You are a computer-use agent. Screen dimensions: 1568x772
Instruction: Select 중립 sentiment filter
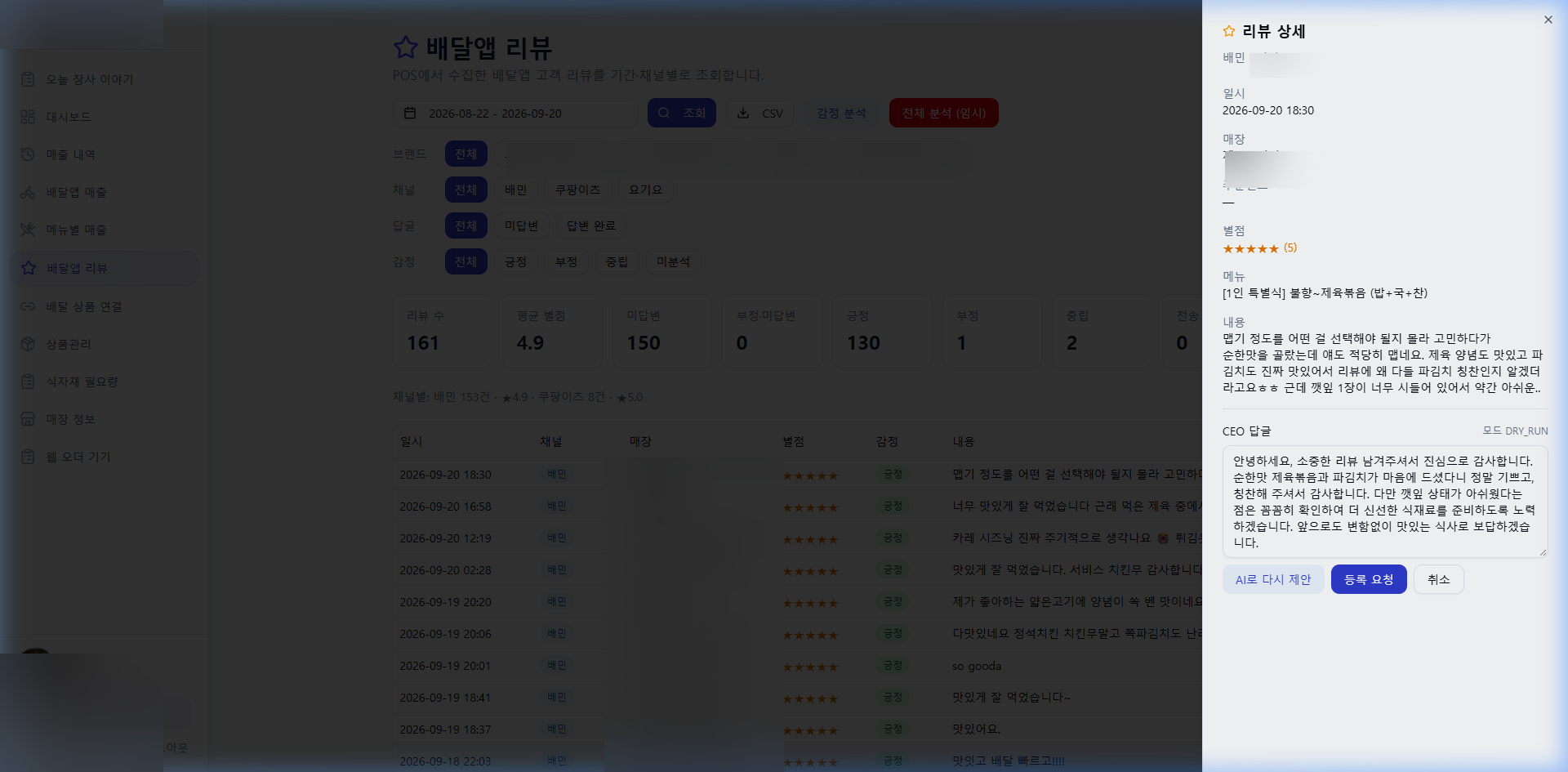coord(617,261)
